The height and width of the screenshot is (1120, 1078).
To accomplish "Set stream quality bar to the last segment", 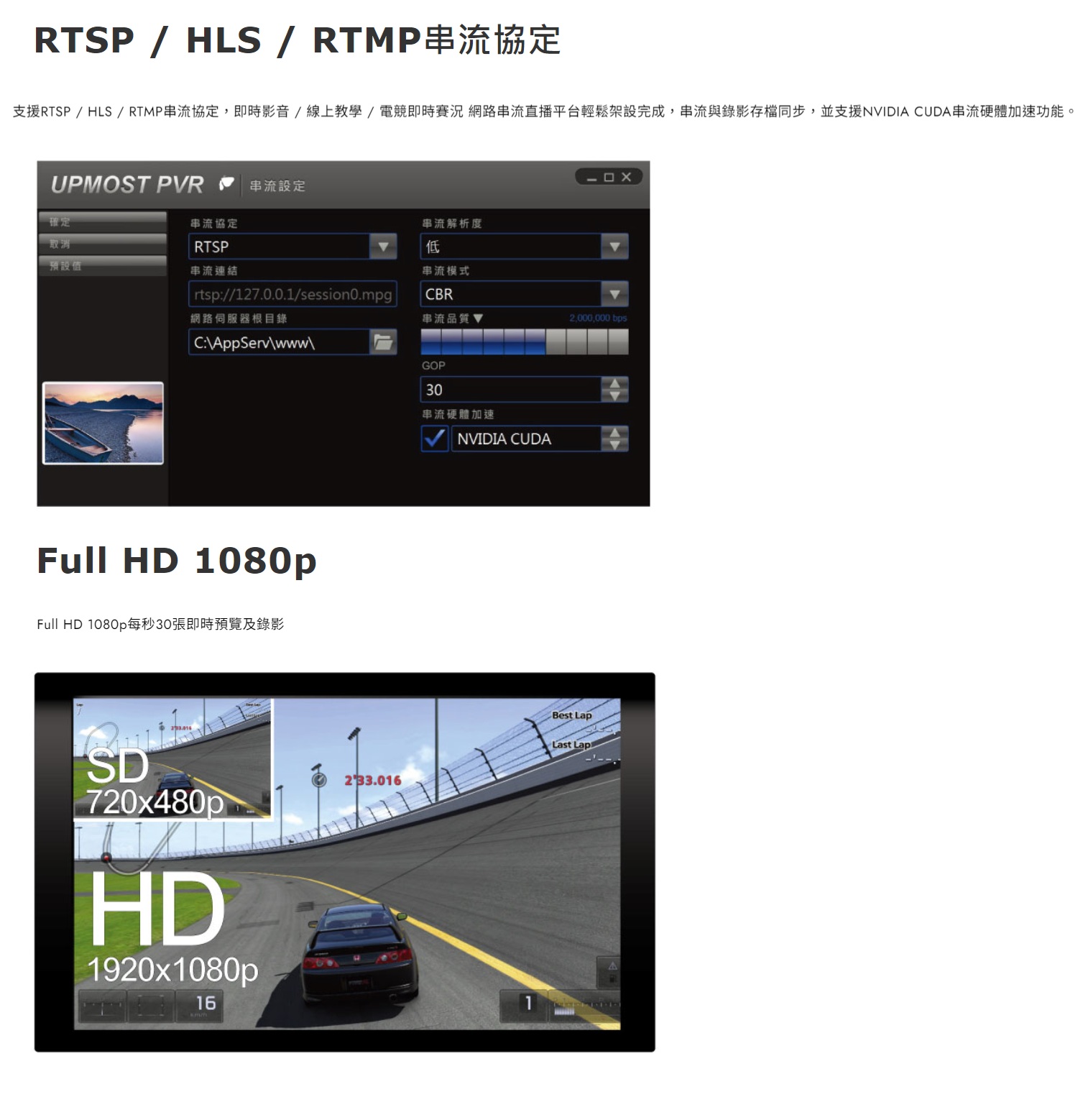I will coord(618,342).
